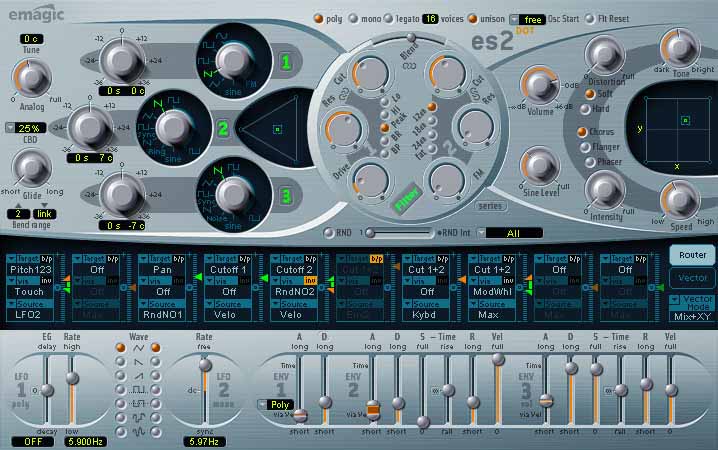Image resolution: width=718 pixels, height=450 pixels.
Task: Select the BP filter 1 mode
Action: click(x=385, y=154)
